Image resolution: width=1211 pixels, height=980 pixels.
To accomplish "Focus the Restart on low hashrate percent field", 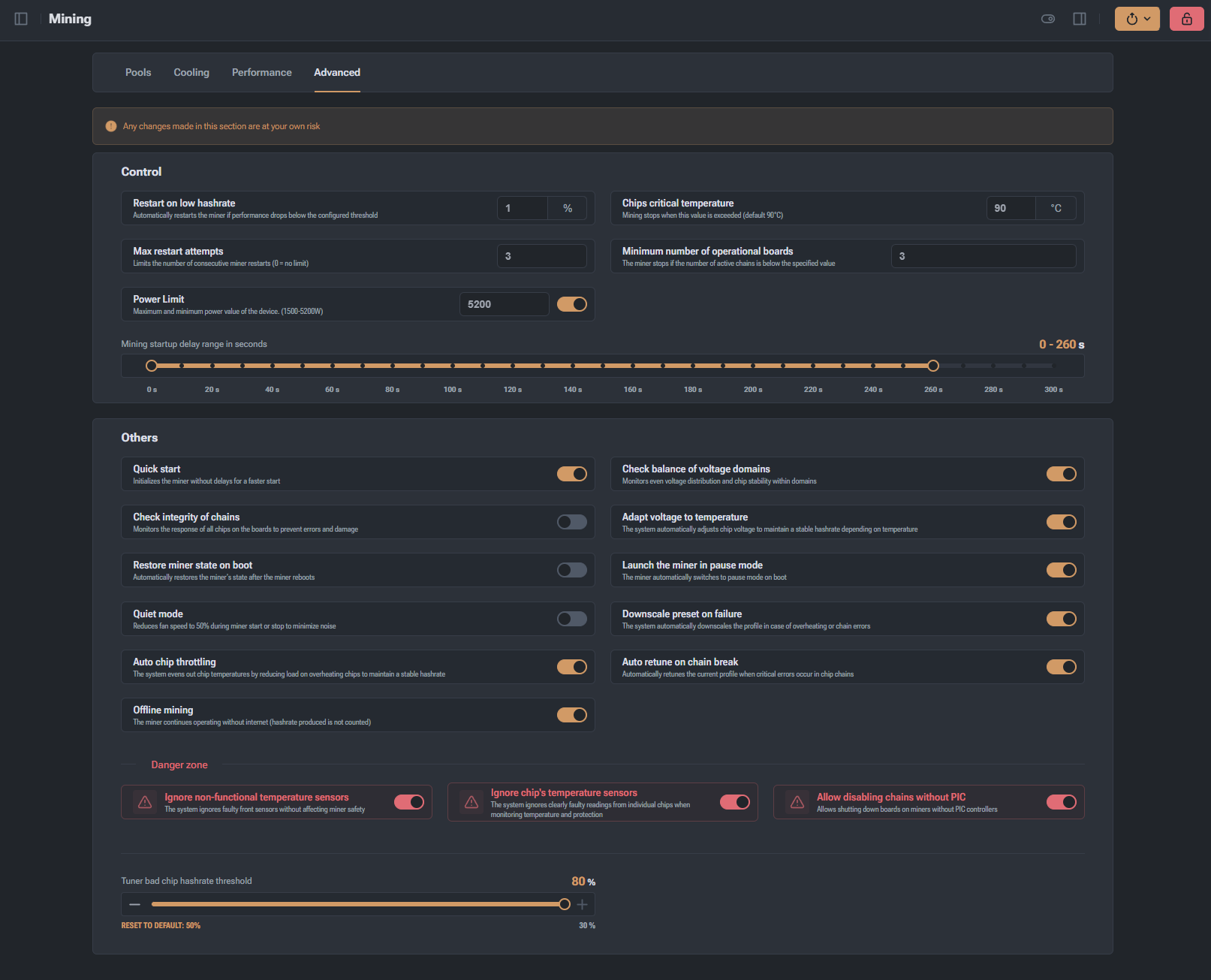I will (523, 208).
